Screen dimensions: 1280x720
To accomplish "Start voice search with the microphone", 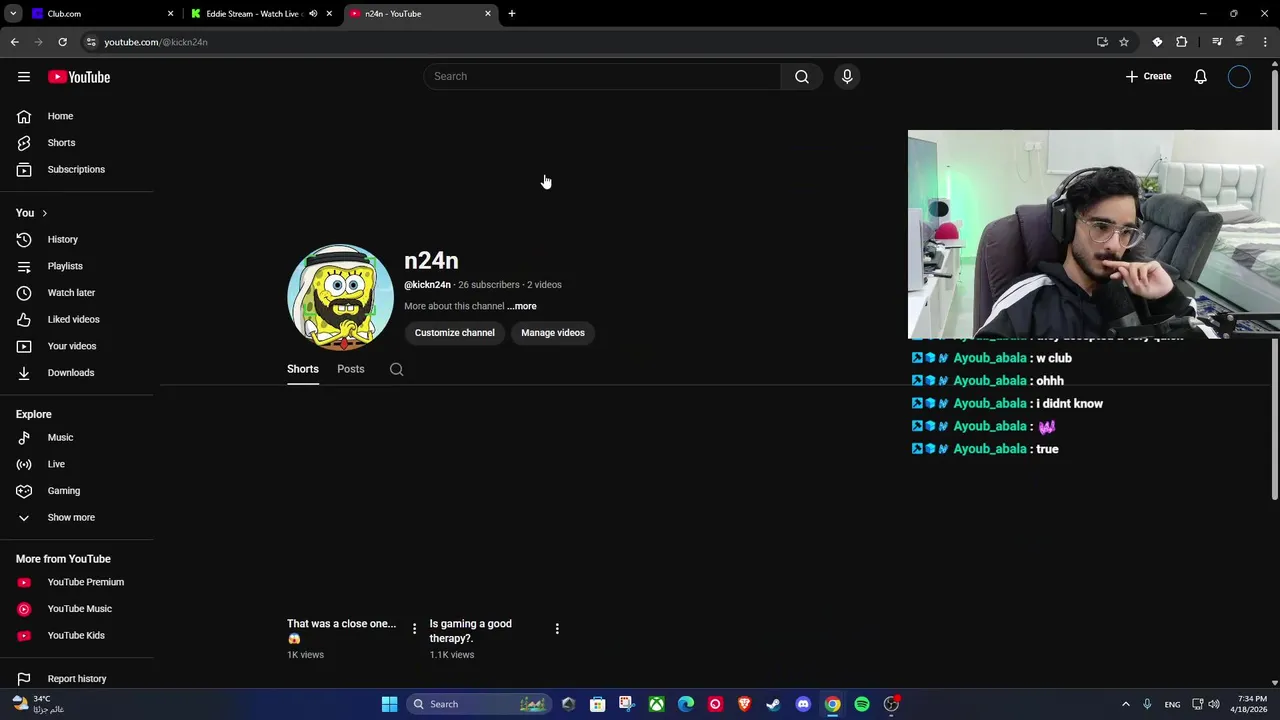I will coord(847,77).
